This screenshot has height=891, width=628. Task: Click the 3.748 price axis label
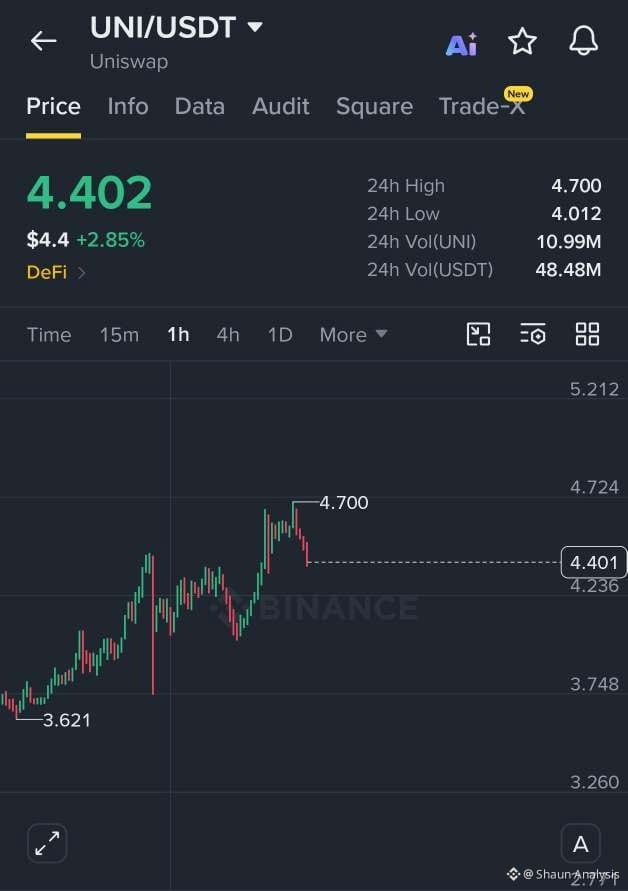(x=594, y=684)
